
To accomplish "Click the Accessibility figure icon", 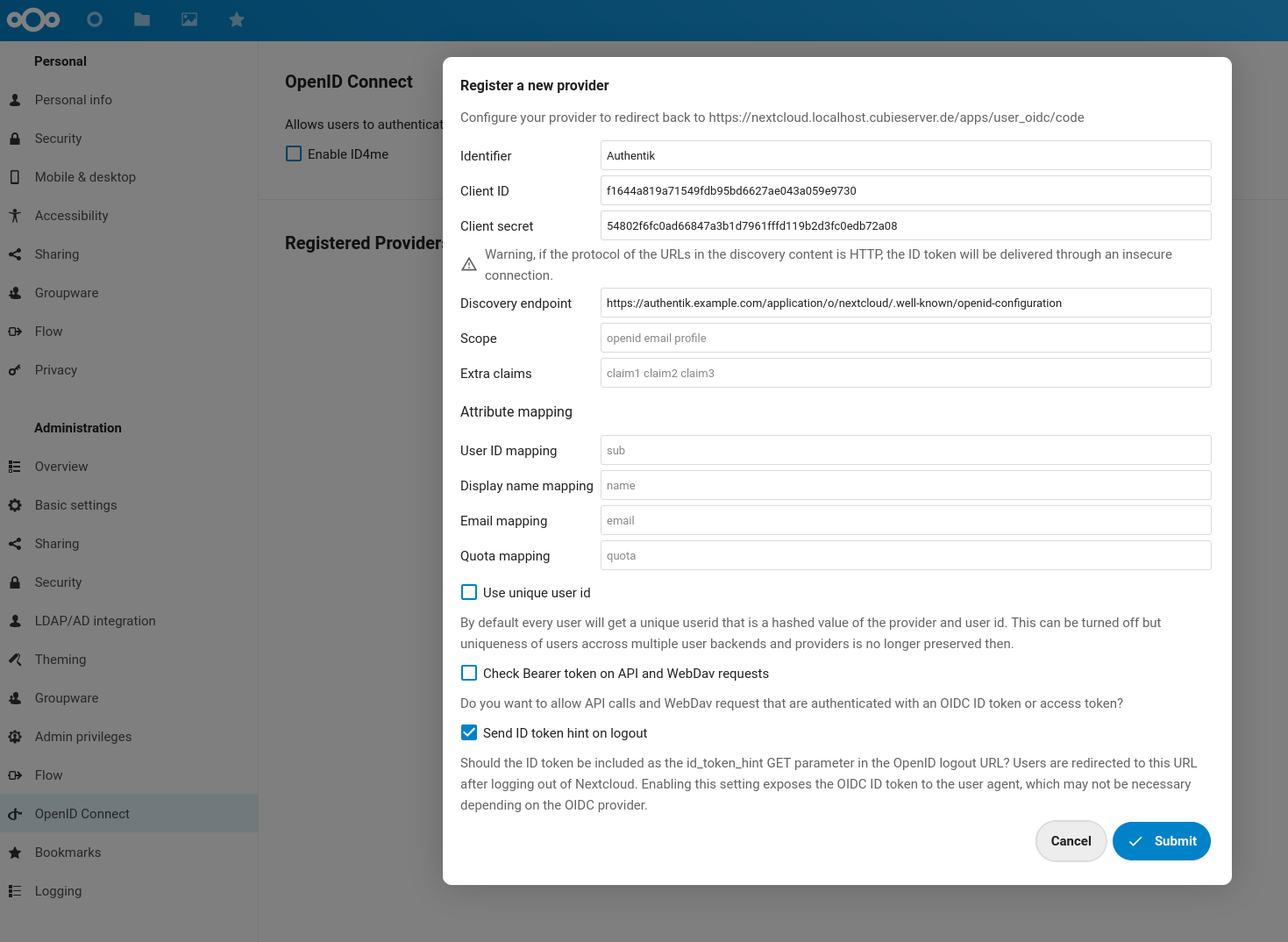I will click(x=15, y=216).
